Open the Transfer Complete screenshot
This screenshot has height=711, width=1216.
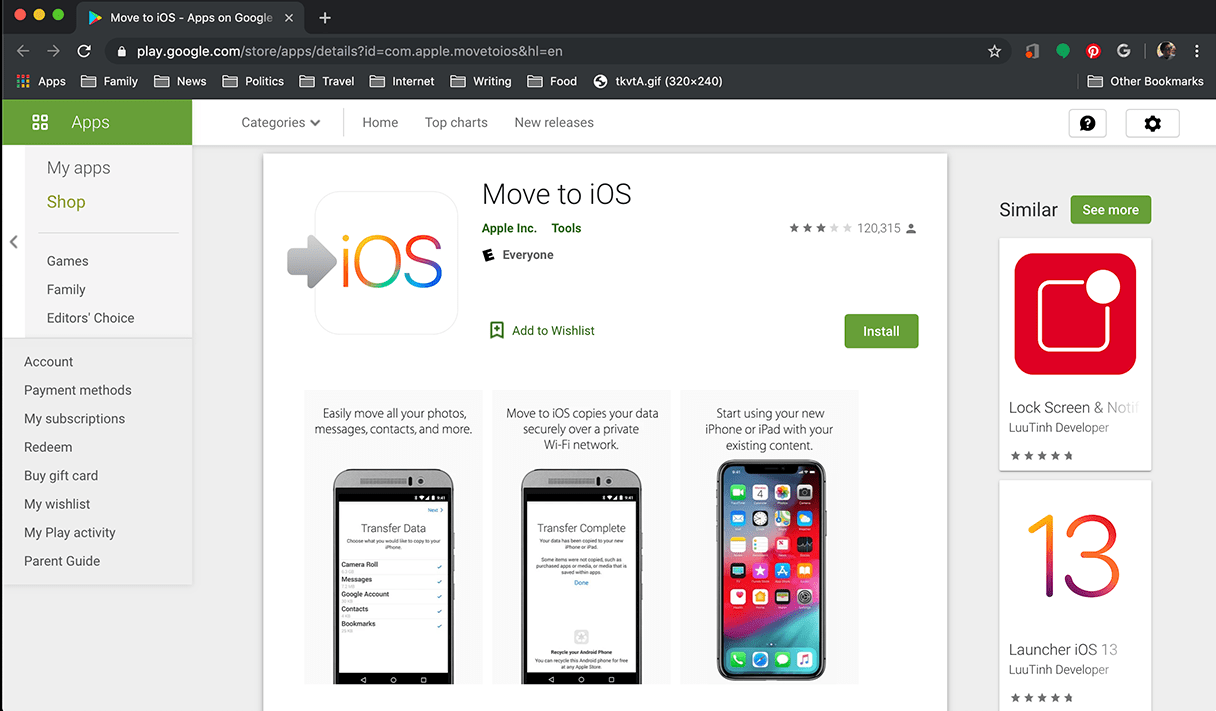(581, 537)
